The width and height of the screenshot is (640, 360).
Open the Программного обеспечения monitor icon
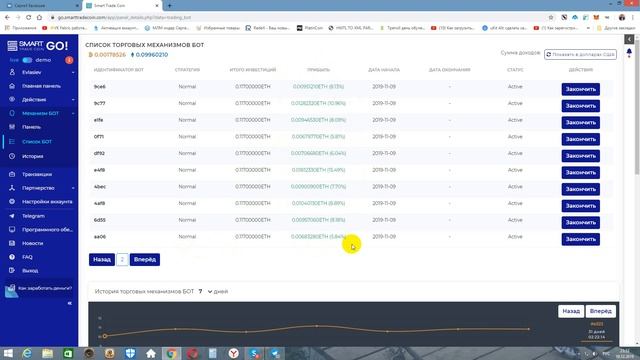(x=12, y=229)
